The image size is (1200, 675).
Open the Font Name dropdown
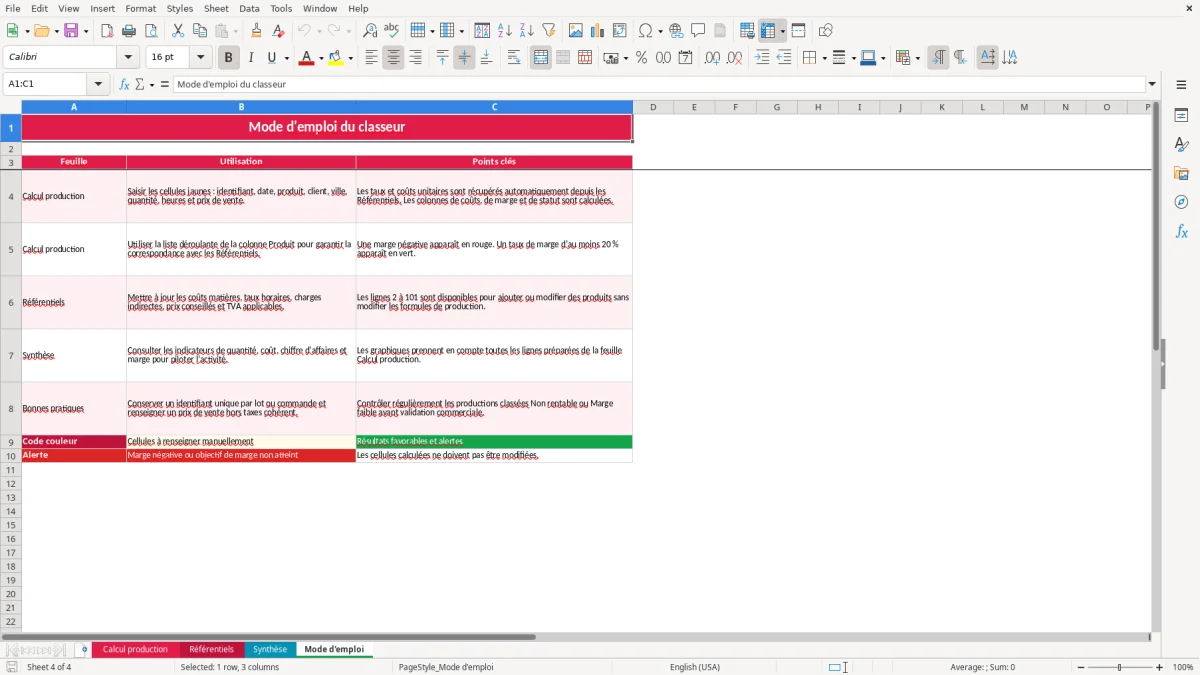pos(128,58)
